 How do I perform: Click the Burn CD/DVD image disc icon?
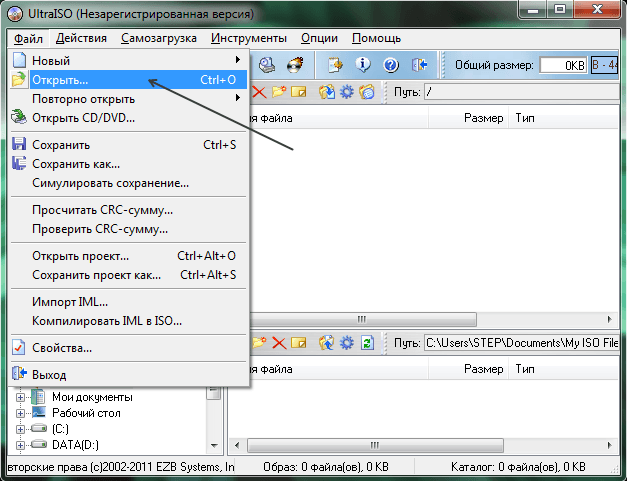tap(296, 65)
